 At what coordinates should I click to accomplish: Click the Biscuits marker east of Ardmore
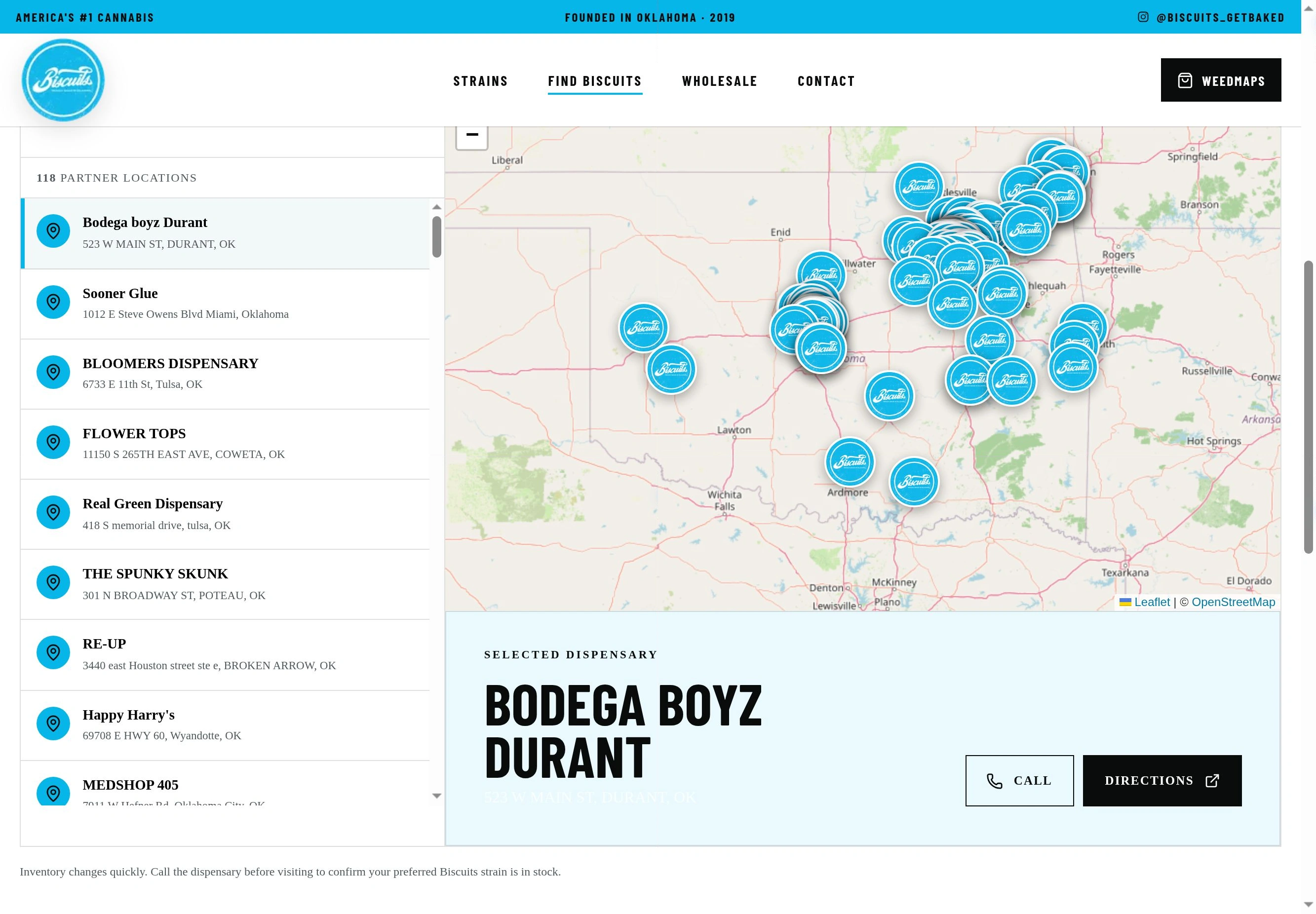pyautogui.click(x=914, y=482)
